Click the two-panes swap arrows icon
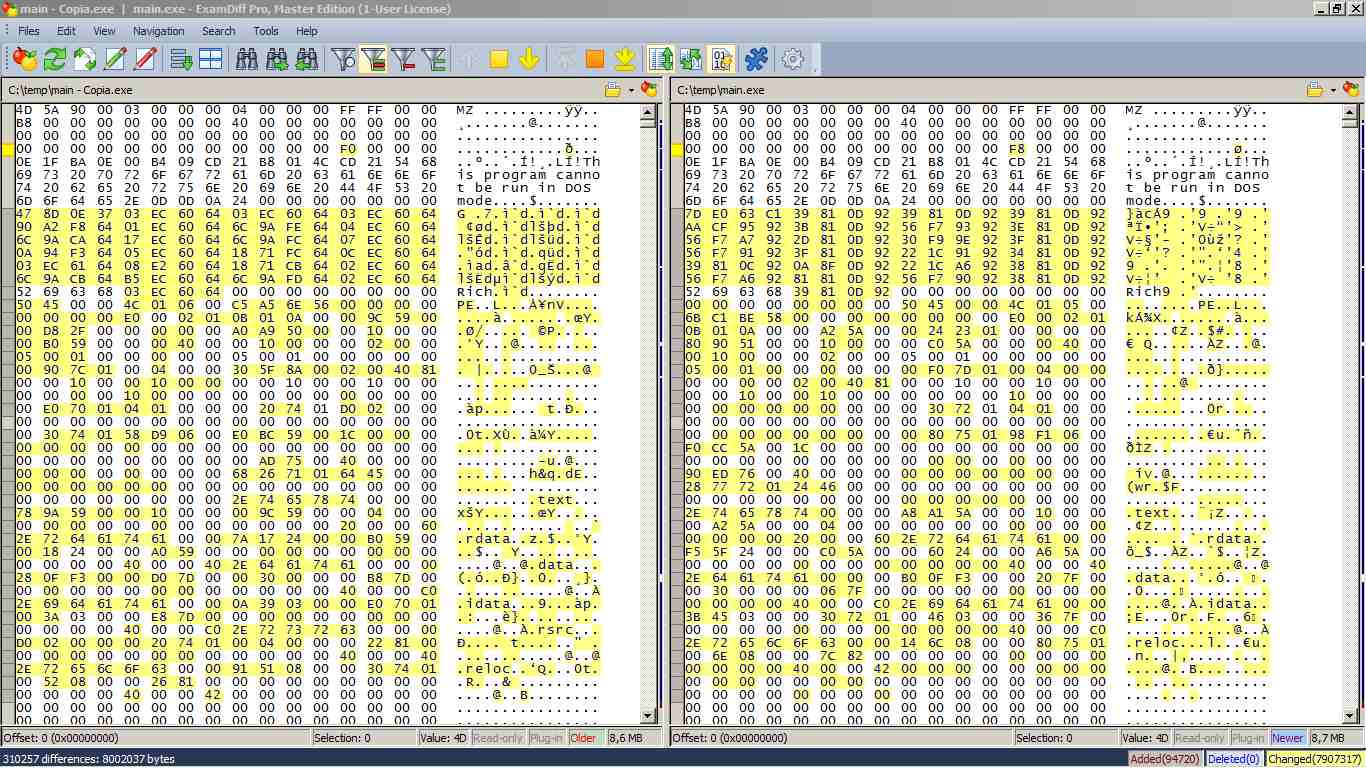The width and height of the screenshot is (1366, 768). pos(691,59)
